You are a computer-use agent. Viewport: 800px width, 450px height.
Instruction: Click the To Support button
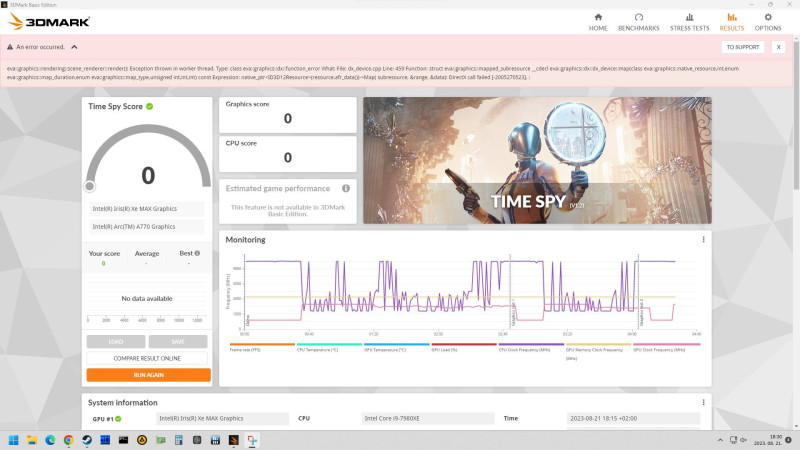pyautogui.click(x=743, y=47)
